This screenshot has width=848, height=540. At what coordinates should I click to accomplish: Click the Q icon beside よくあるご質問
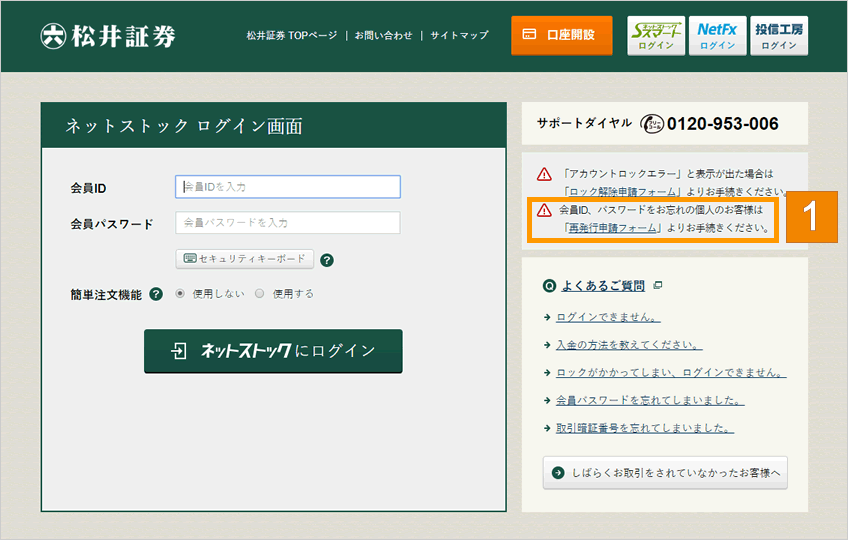549,286
